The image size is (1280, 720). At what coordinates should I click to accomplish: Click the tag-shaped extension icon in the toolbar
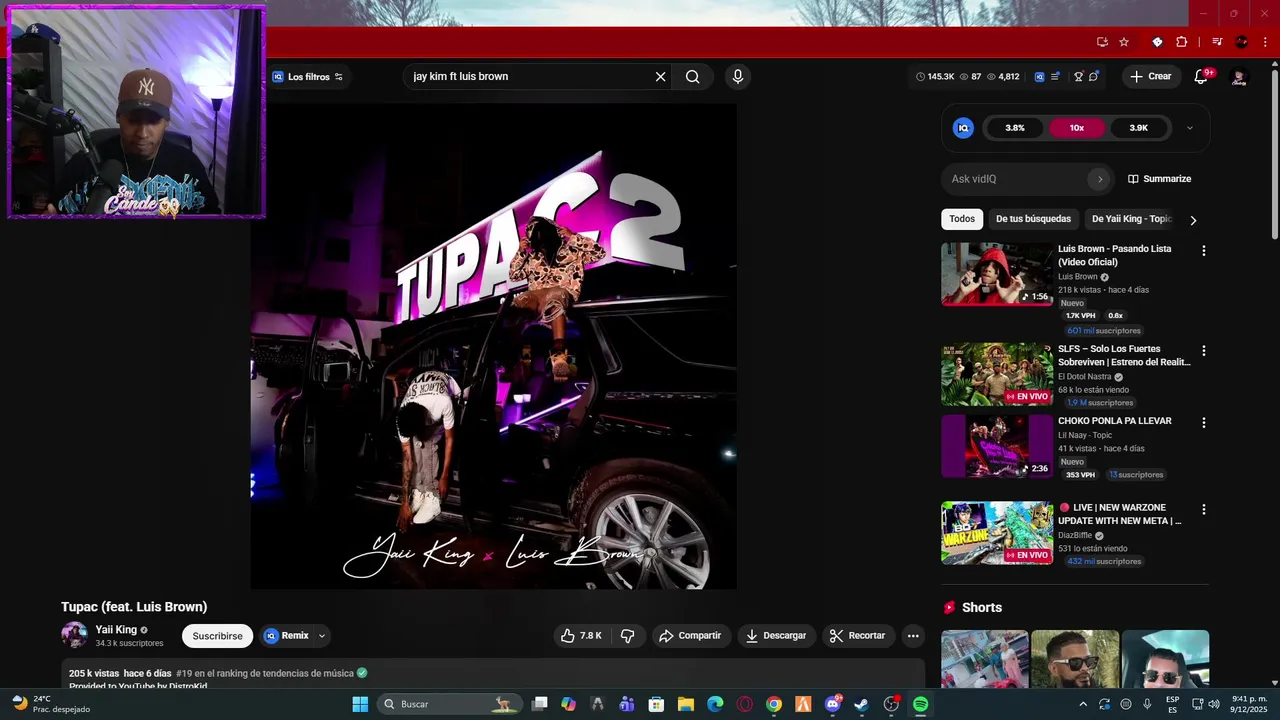tap(1157, 42)
